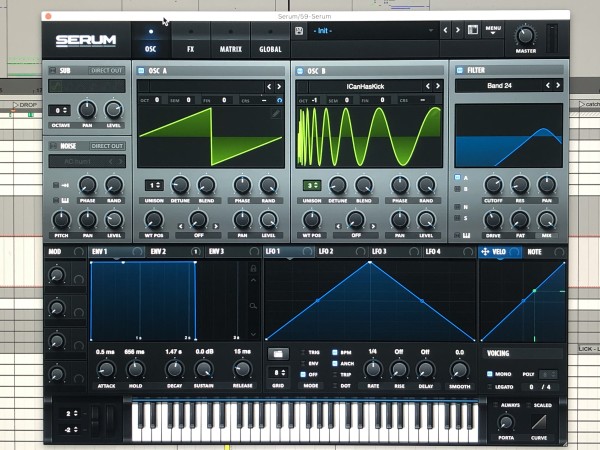Click the SUB DIRECT OUT button
The width and height of the screenshot is (600, 450).
107,71
